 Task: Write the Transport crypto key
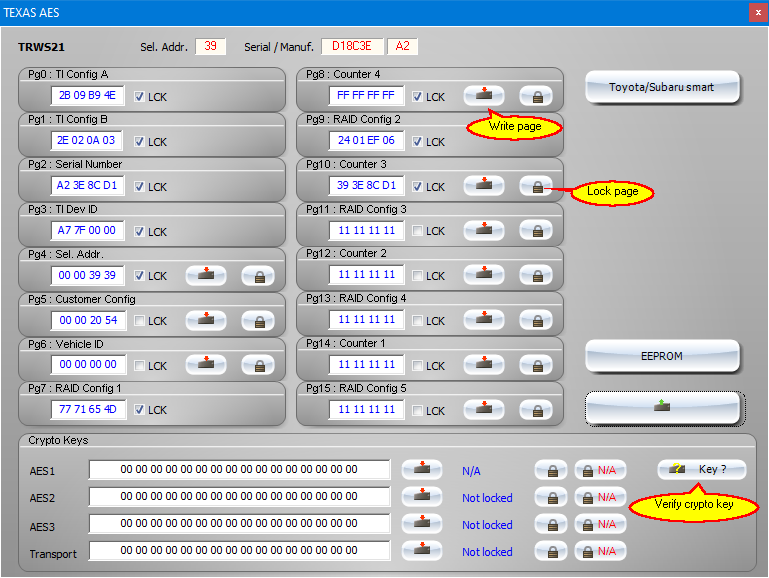point(422,550)
